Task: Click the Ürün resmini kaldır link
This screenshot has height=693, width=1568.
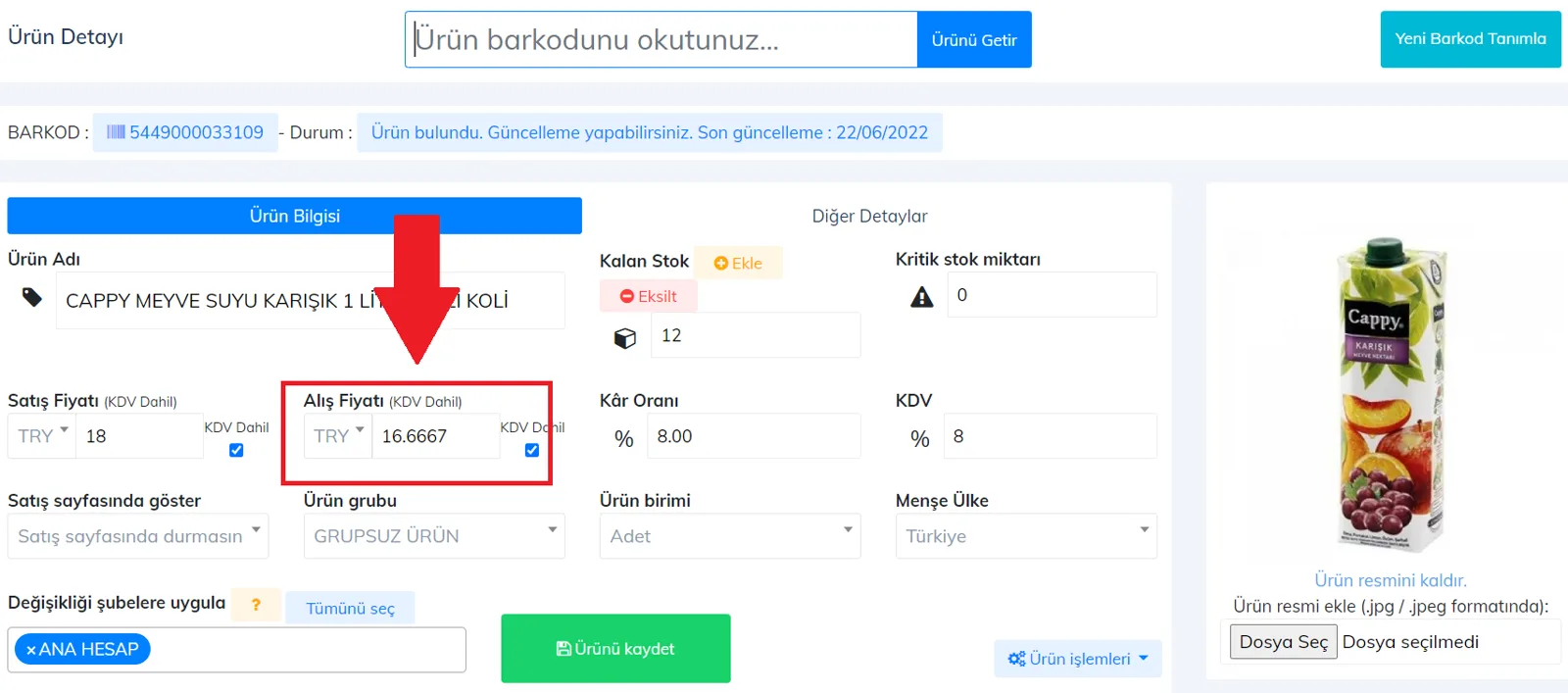Action: point(1391,580)
